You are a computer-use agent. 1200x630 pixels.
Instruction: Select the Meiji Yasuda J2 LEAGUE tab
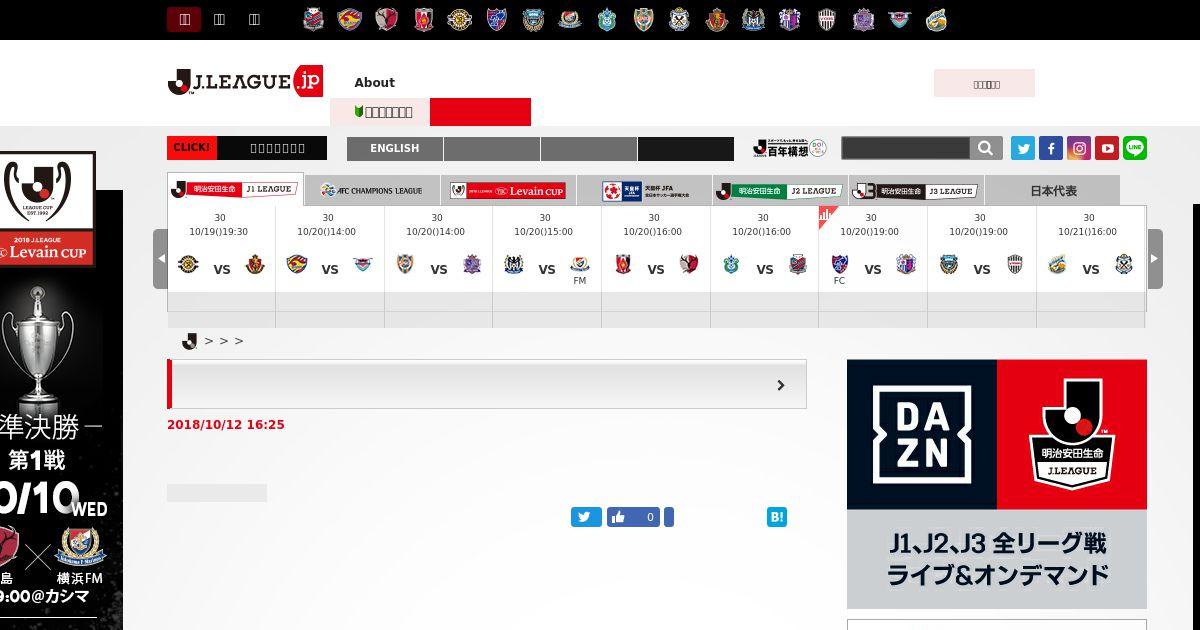pos(780,190)
